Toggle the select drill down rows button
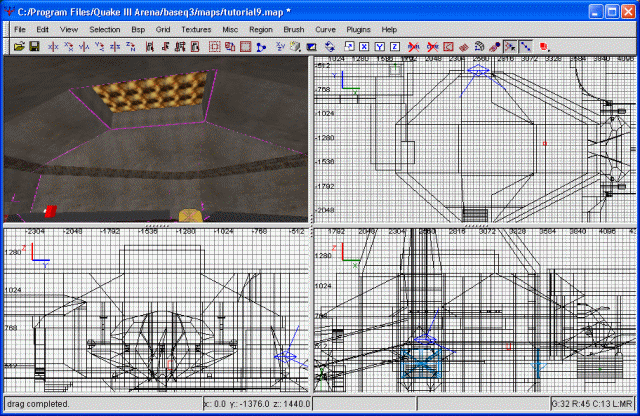This screenshot has width=640, height=416. 526,47
